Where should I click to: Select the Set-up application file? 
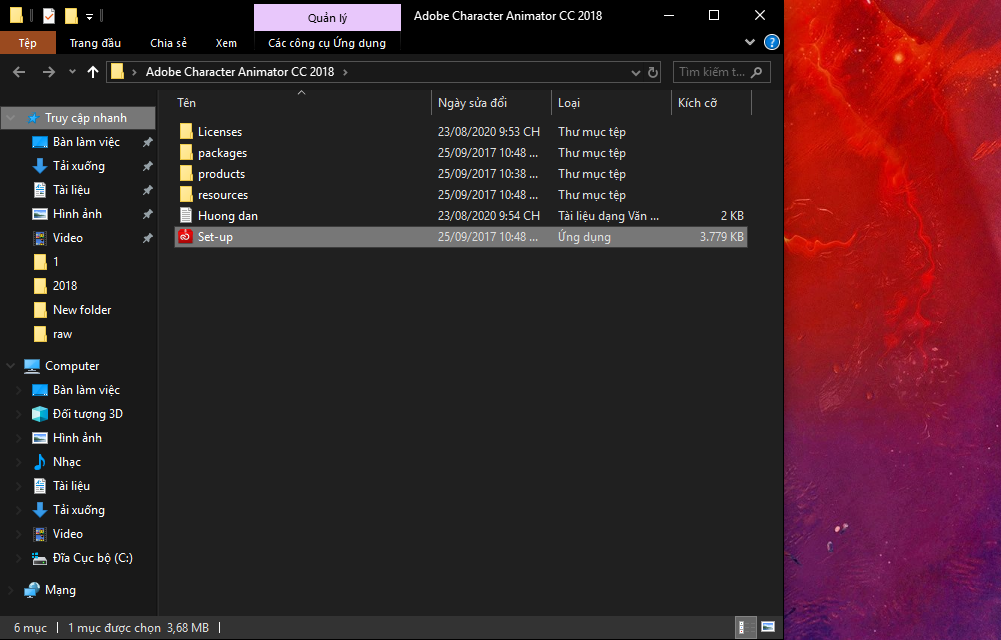tap(461, 237)
